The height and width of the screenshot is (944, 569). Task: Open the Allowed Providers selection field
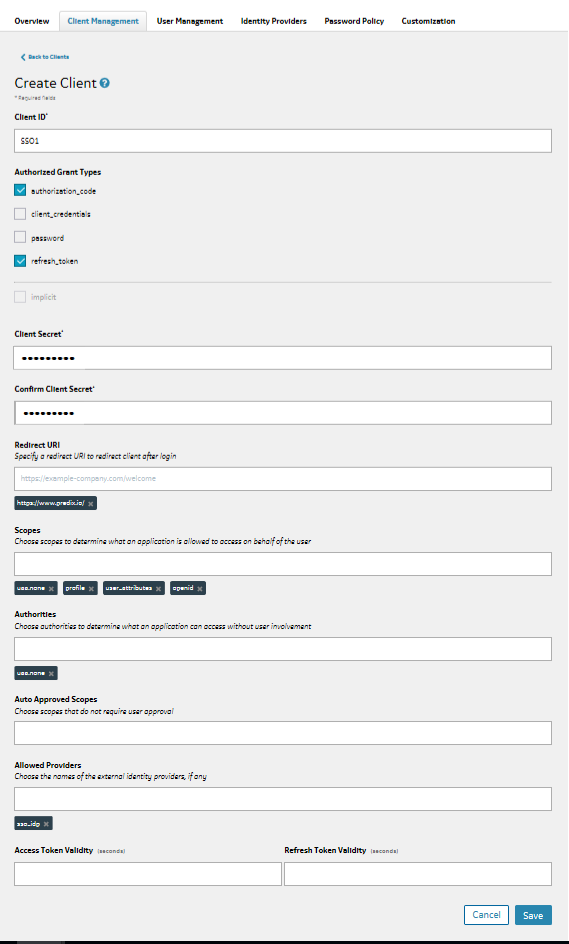tap(283, 799)
